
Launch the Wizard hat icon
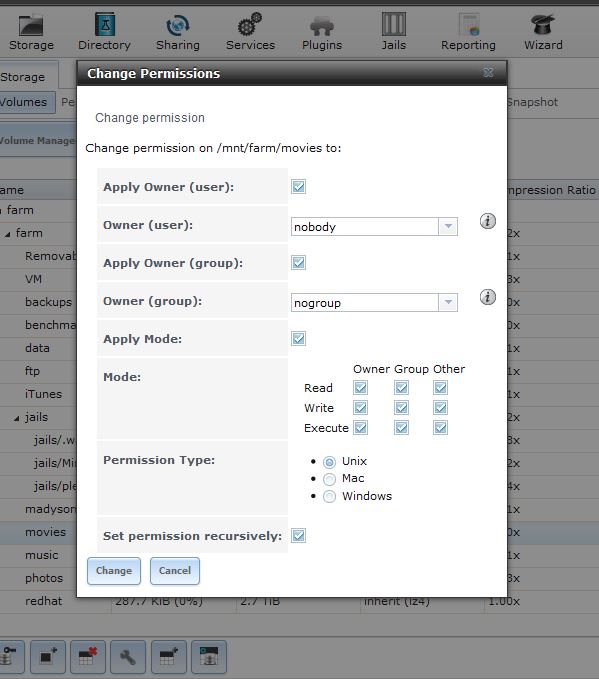click(543, 24)
